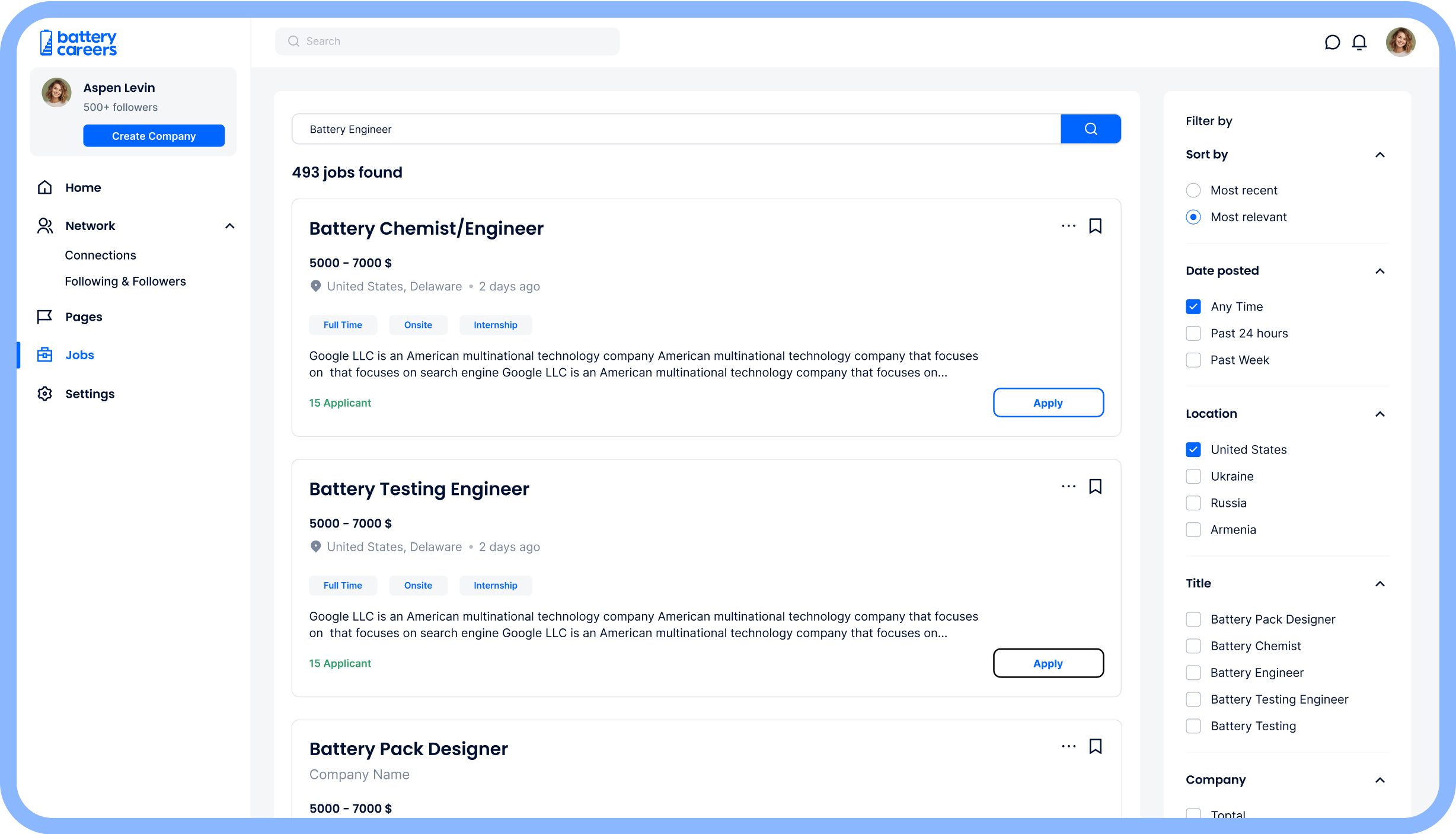
Task: Bookmark the Battery Chemist/Engineer job
Action: 1095,226
